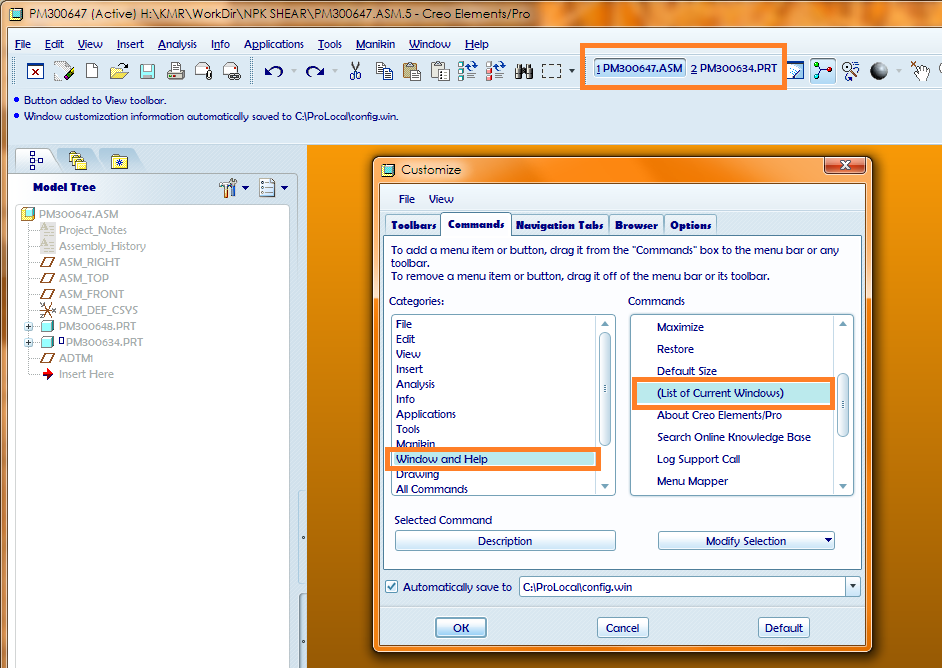Image resolution: width=942 pixels, height=668 pixels.
Task: Expand the PM300634.PRT tree node
Action: click(x=28, y=342)
